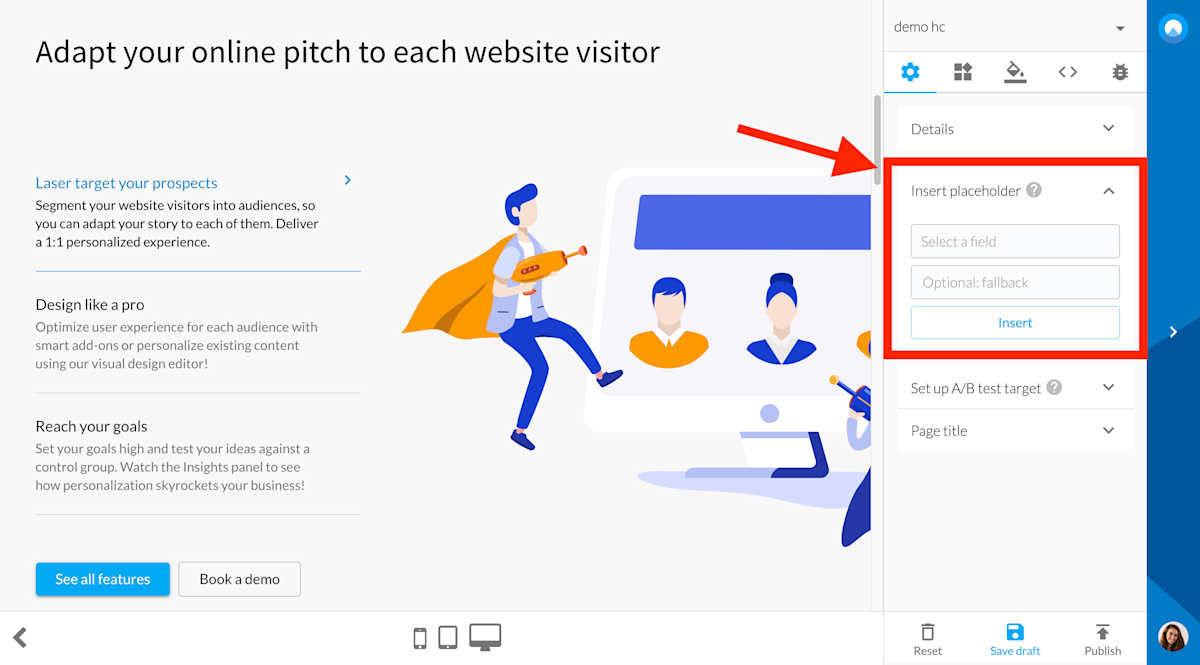Switch to desktop monitor preview
The image size is (1200, 665).
click(x=485, y=637)
